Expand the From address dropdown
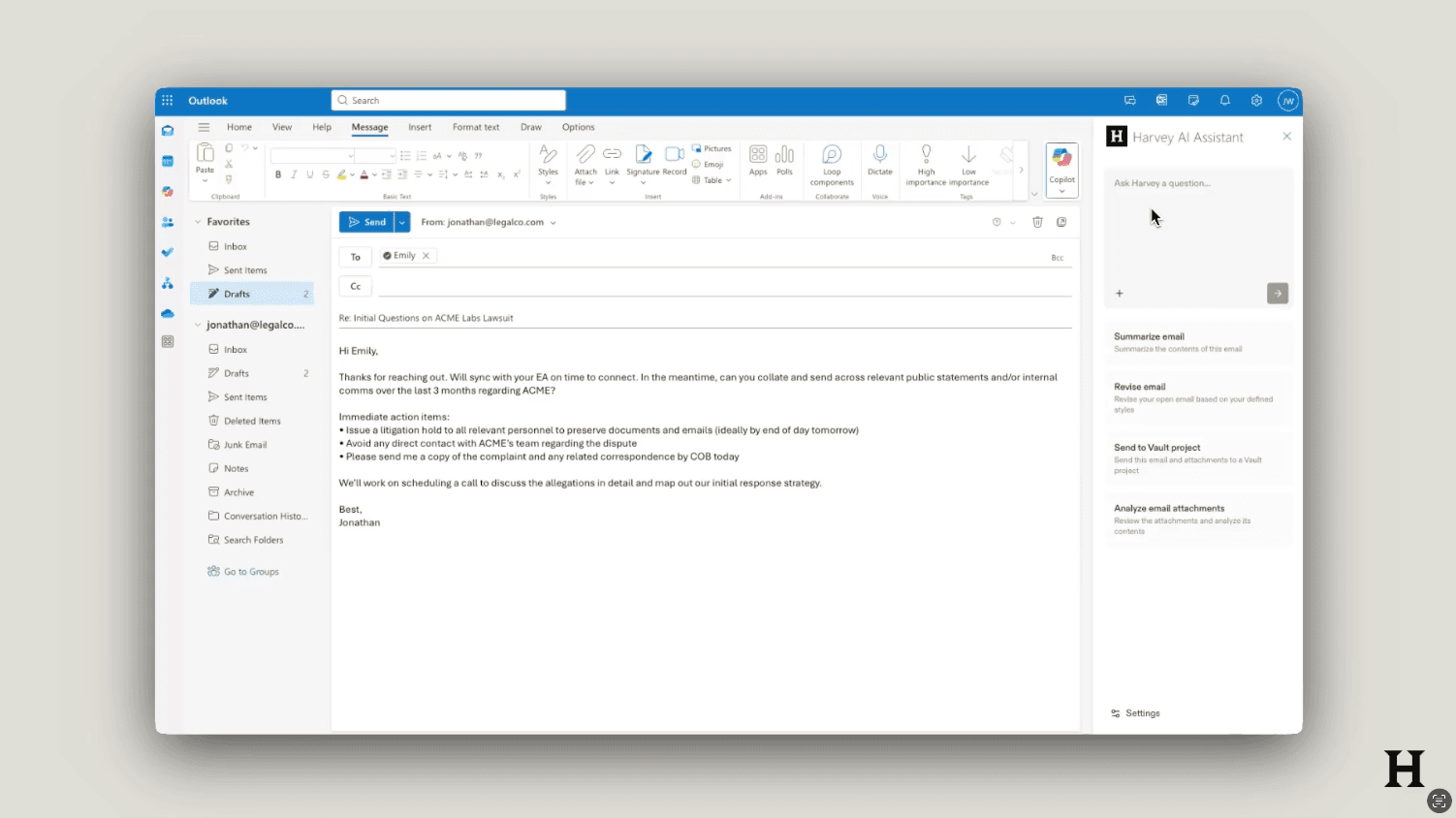This screenshot has height=818, width=1456. [x=554, y=223]
